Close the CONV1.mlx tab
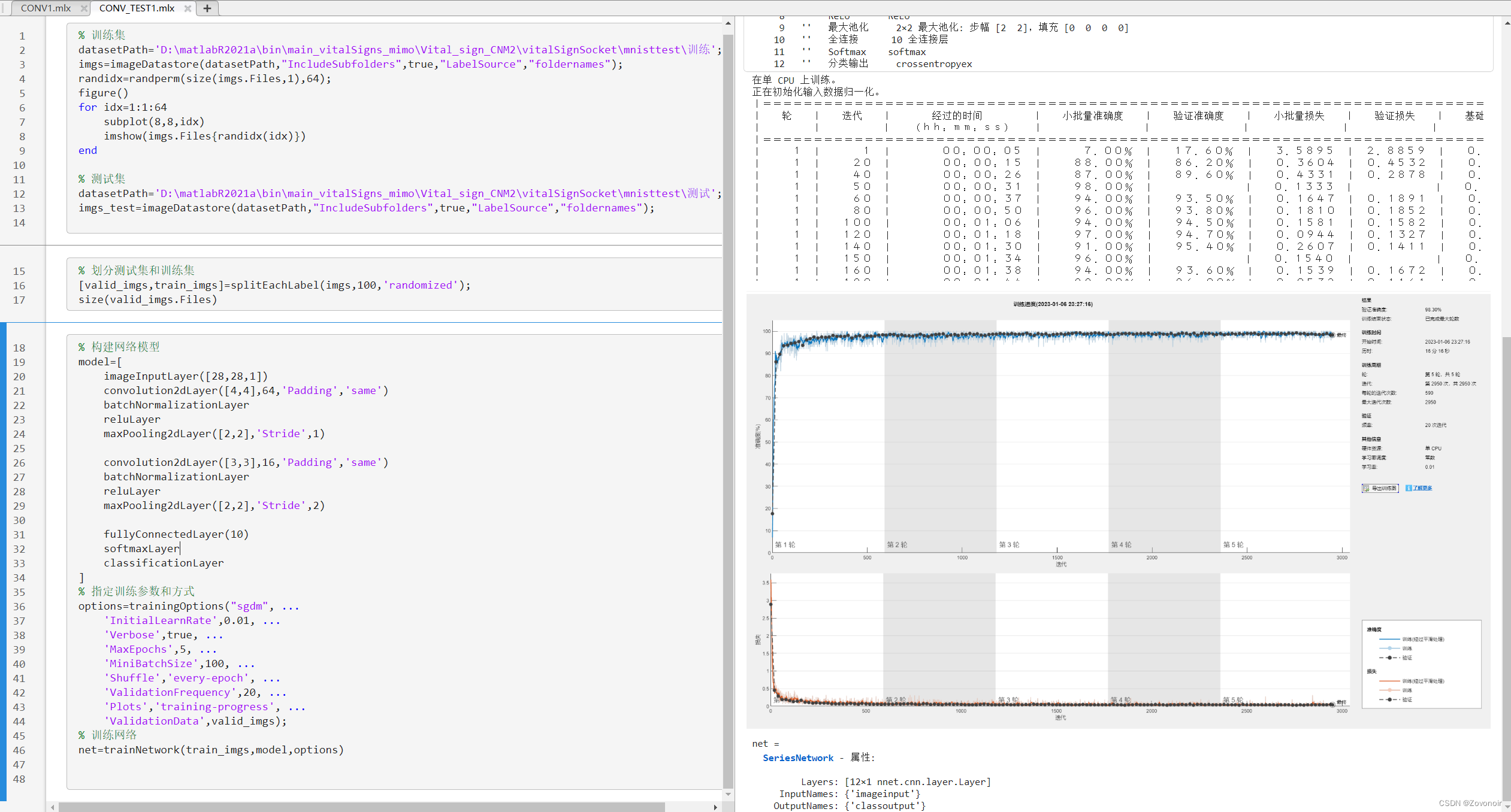Viewport: 1511px width, 812px height. [84, 8]
